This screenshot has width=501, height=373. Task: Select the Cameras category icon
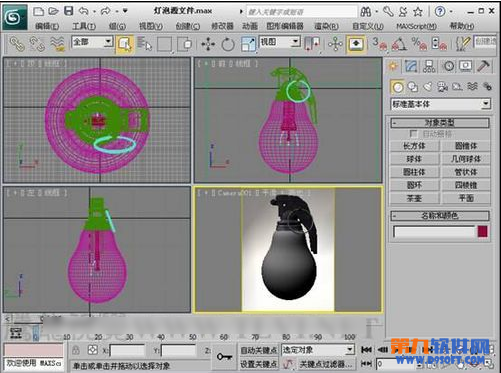coord(442,87)
